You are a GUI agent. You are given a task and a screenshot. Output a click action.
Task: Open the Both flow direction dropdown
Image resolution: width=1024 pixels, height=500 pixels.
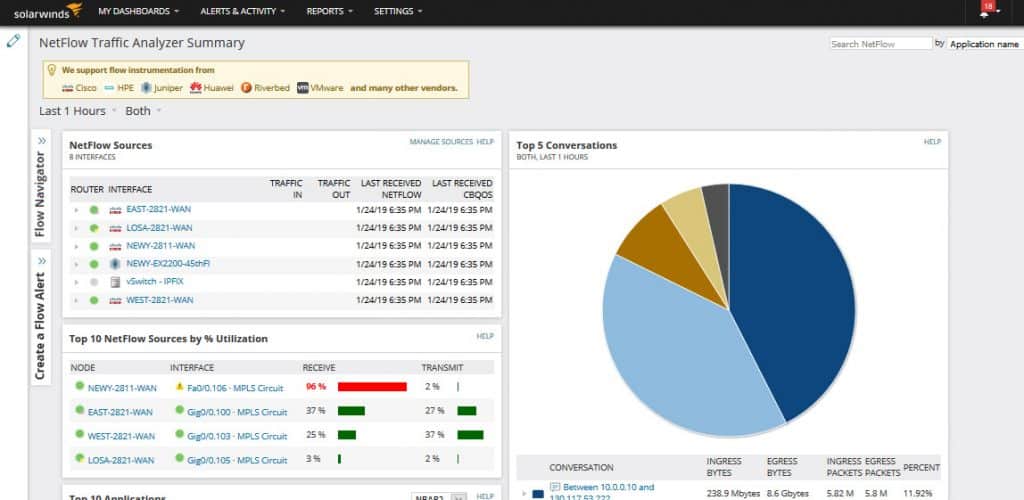pyautogui.click(x=144, y=111)
